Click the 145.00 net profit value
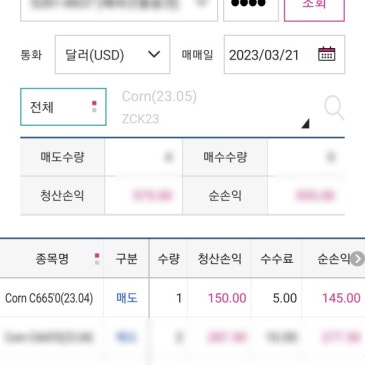Screen dimensions: 365x365 (x=341, y=298)
